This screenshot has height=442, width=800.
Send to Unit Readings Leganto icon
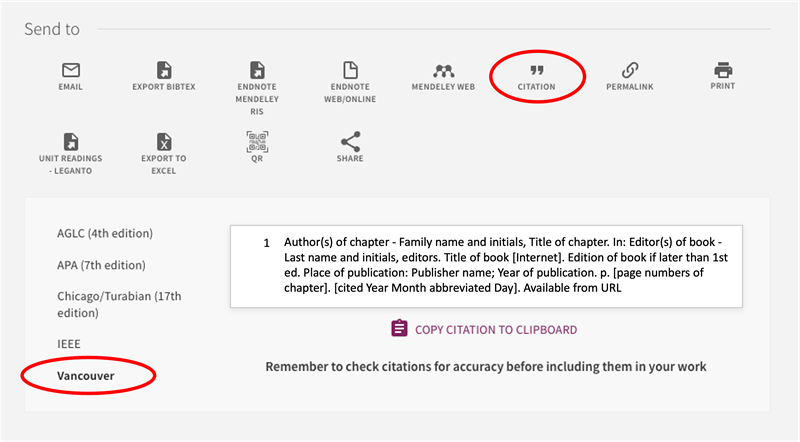coord(70,142)
